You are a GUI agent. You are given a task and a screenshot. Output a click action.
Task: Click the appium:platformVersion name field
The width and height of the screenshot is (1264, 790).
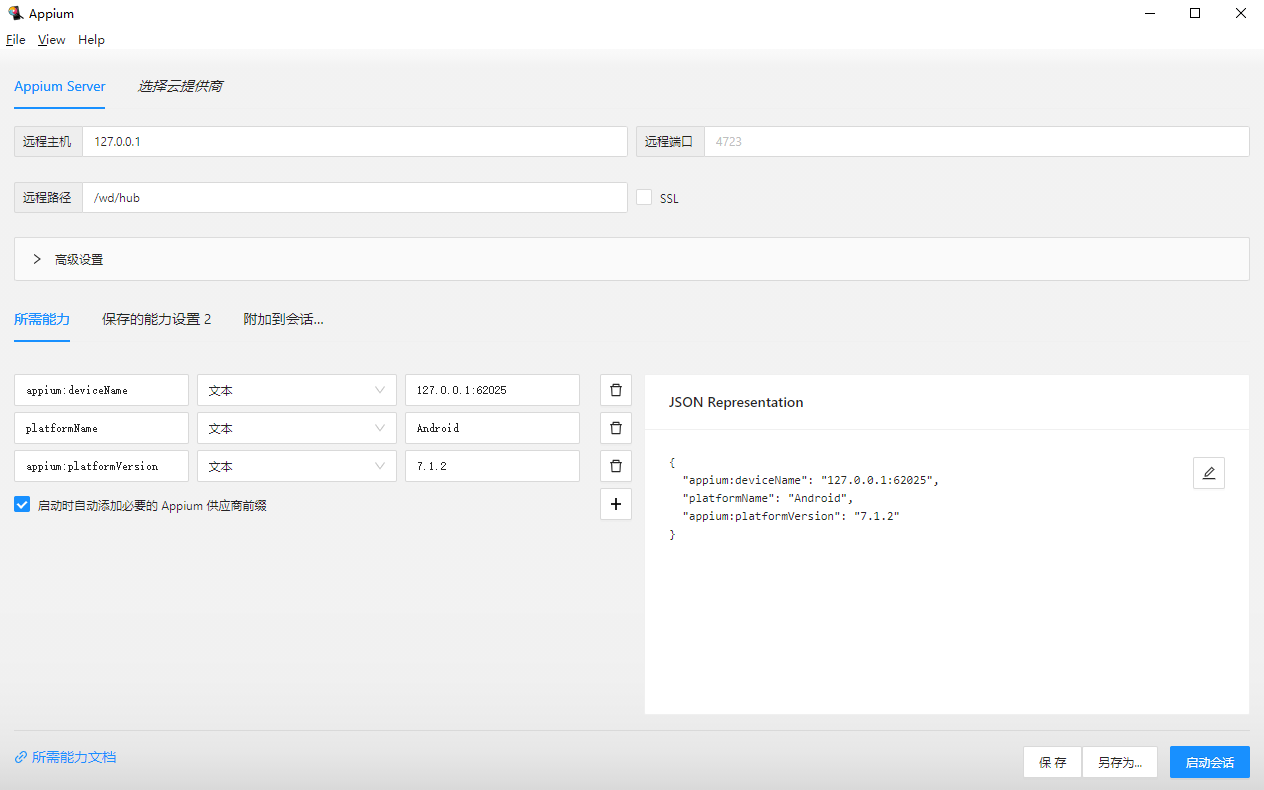click(x=101, y=466)
